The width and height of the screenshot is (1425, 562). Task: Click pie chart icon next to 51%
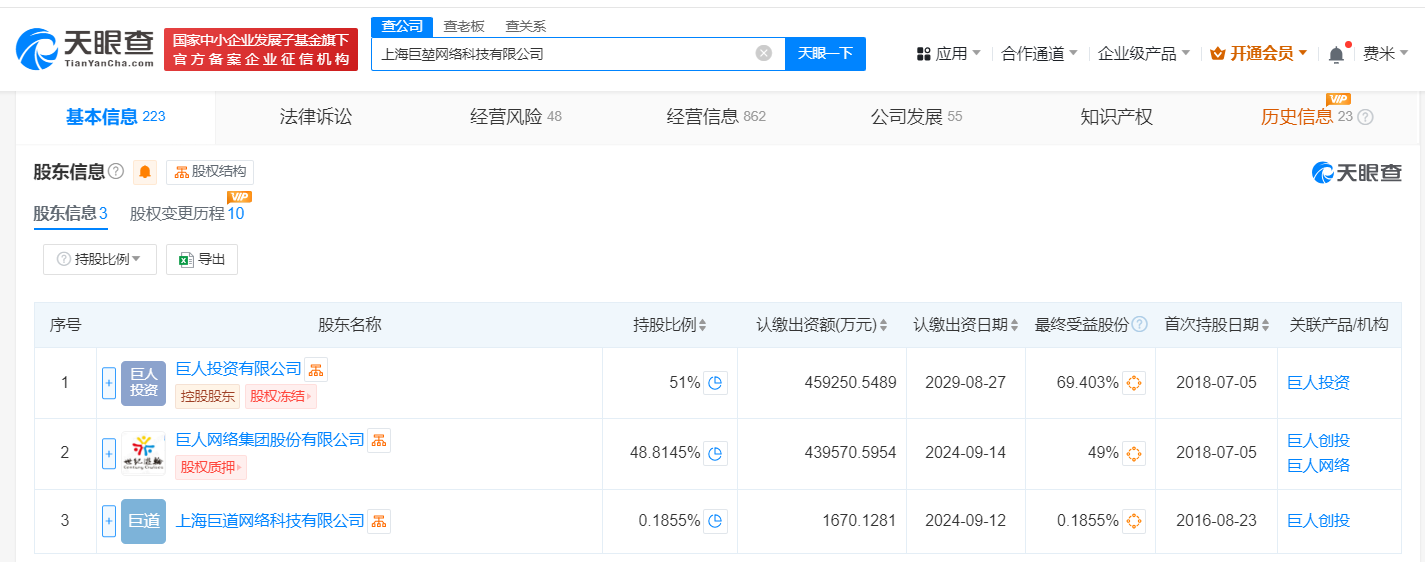[x=715, y=383]
